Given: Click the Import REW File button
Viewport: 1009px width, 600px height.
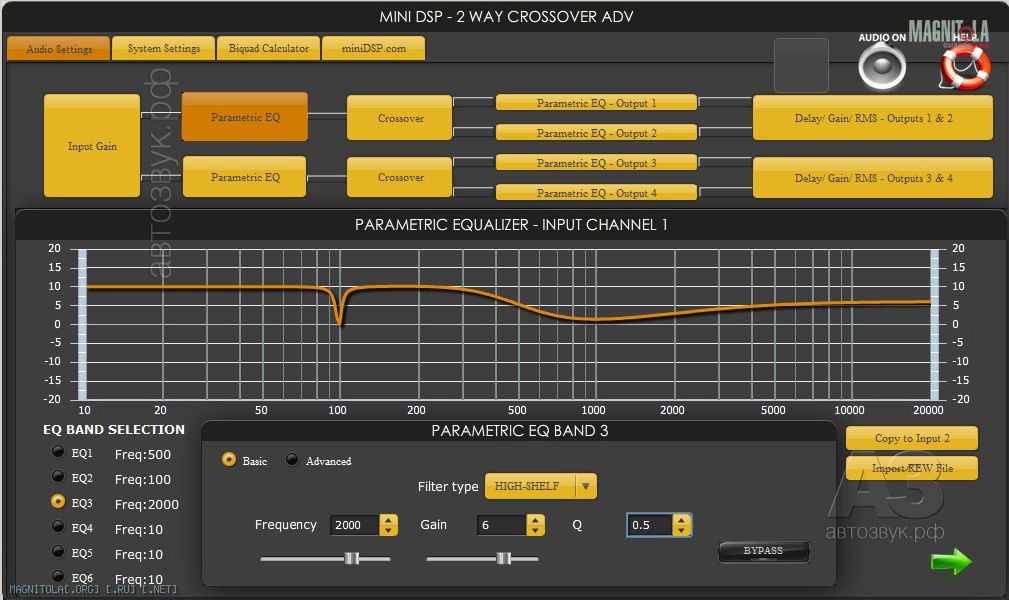Looking at the screenshot, I should pyautogui.click(x=912, y=468).
